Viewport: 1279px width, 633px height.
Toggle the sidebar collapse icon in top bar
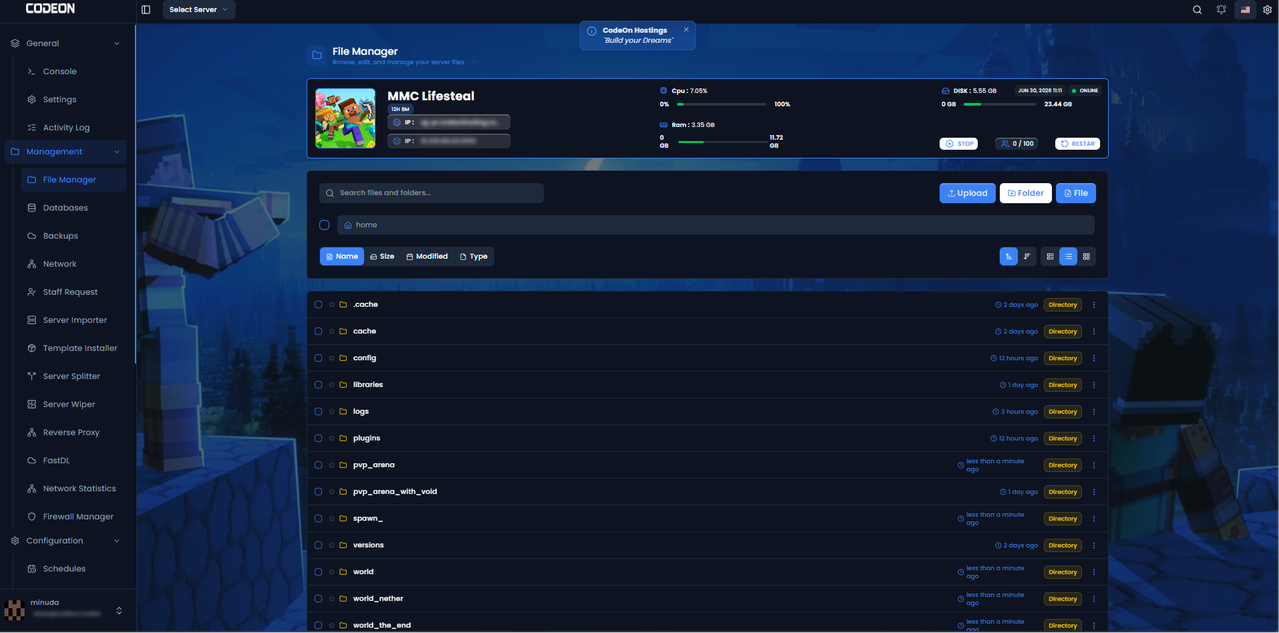tap(146, 10)
